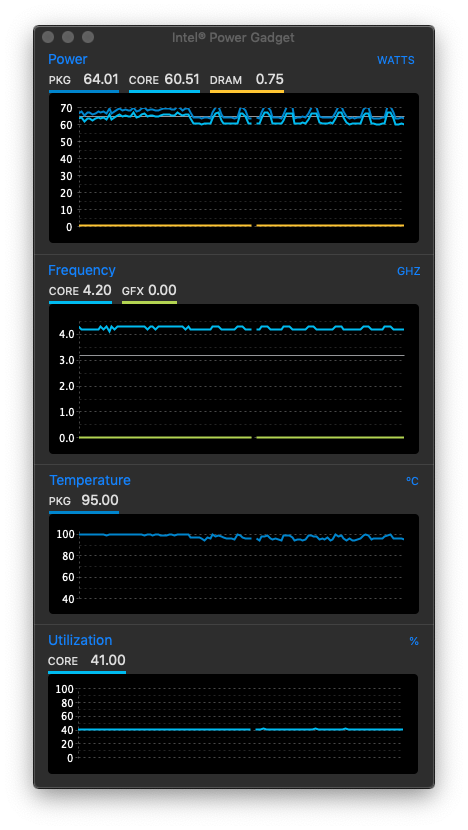Click the GHZ unit label
468x830 pixels.
(408, 272)
